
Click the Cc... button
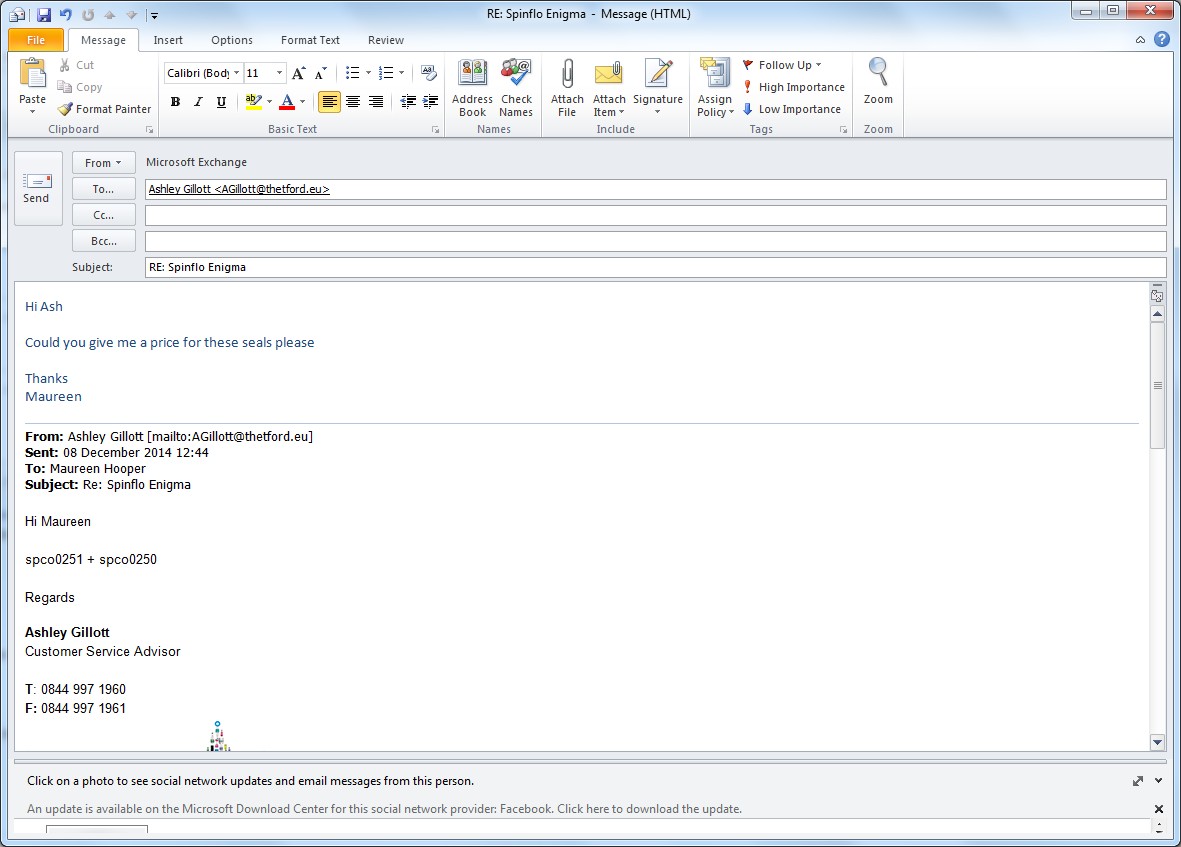[104, 215]
